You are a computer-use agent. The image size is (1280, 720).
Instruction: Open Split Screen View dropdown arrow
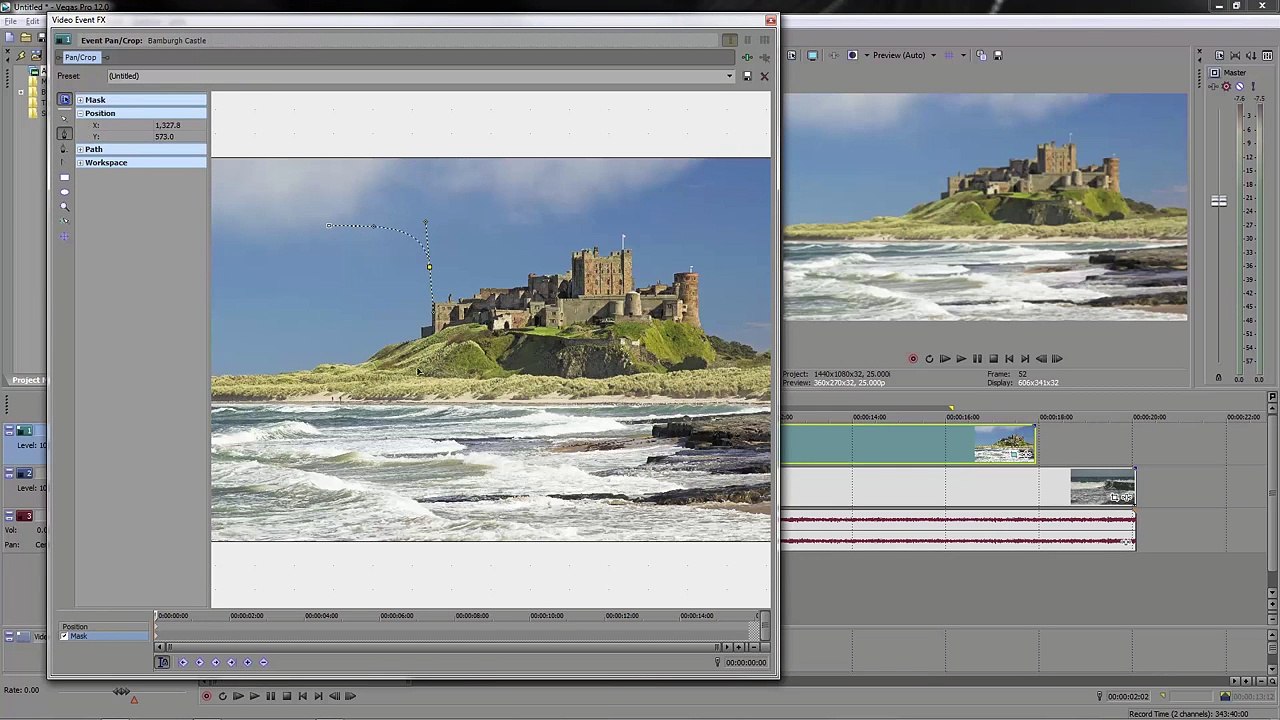(867, 55)
